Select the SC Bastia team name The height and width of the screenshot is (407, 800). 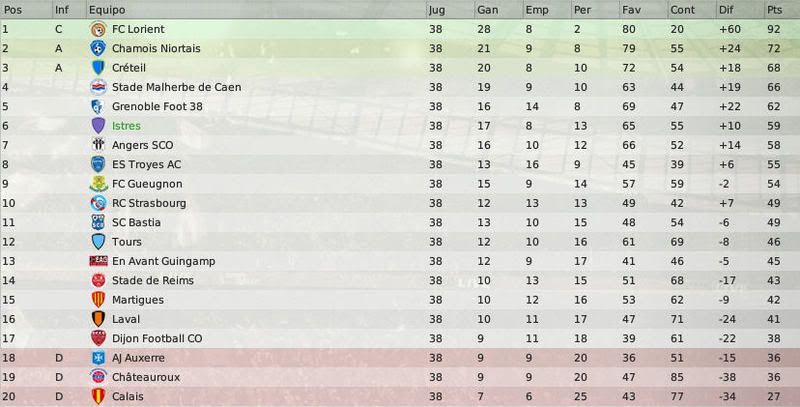(136, 222)
